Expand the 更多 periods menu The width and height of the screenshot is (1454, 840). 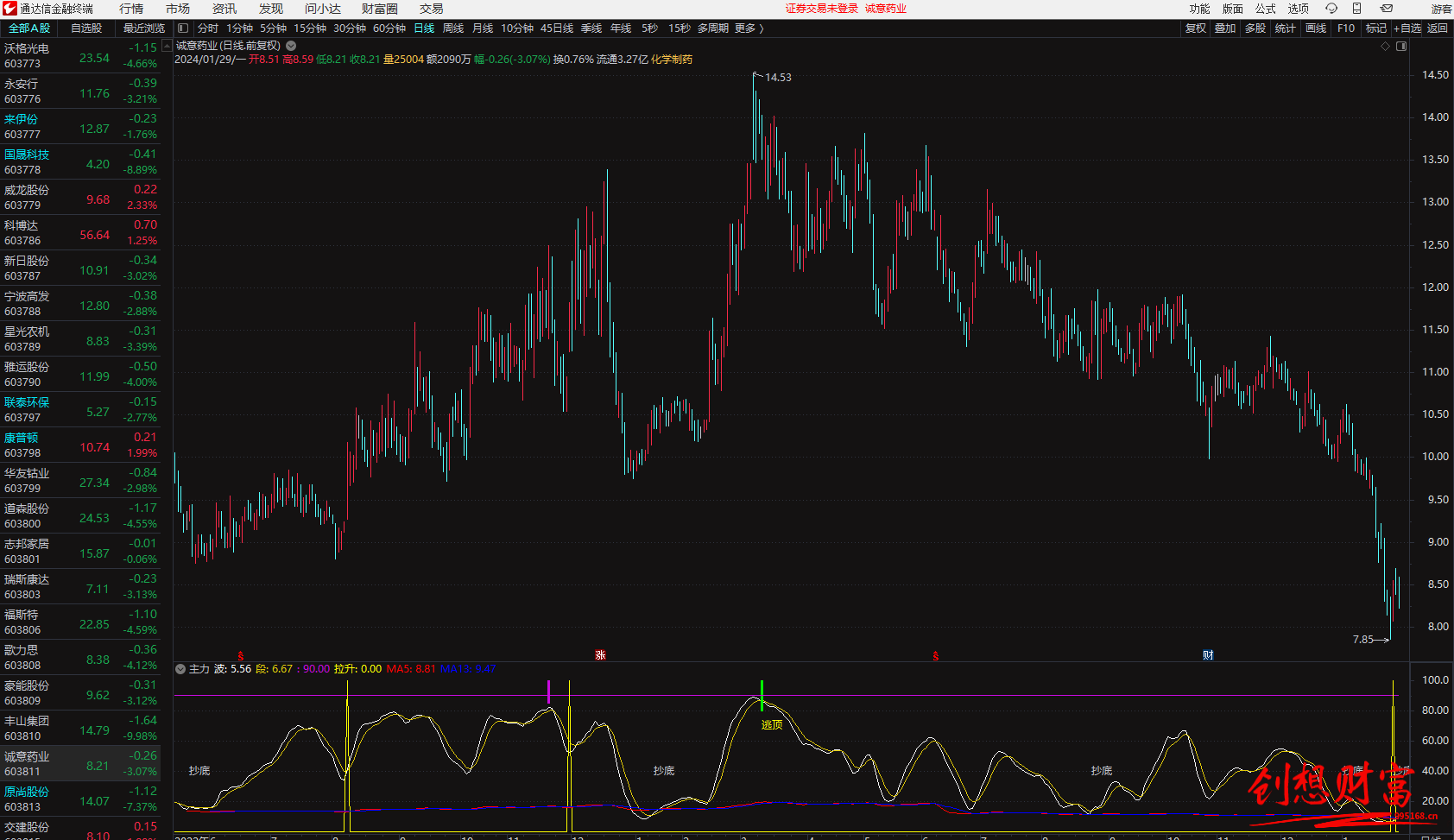point(749,28)
